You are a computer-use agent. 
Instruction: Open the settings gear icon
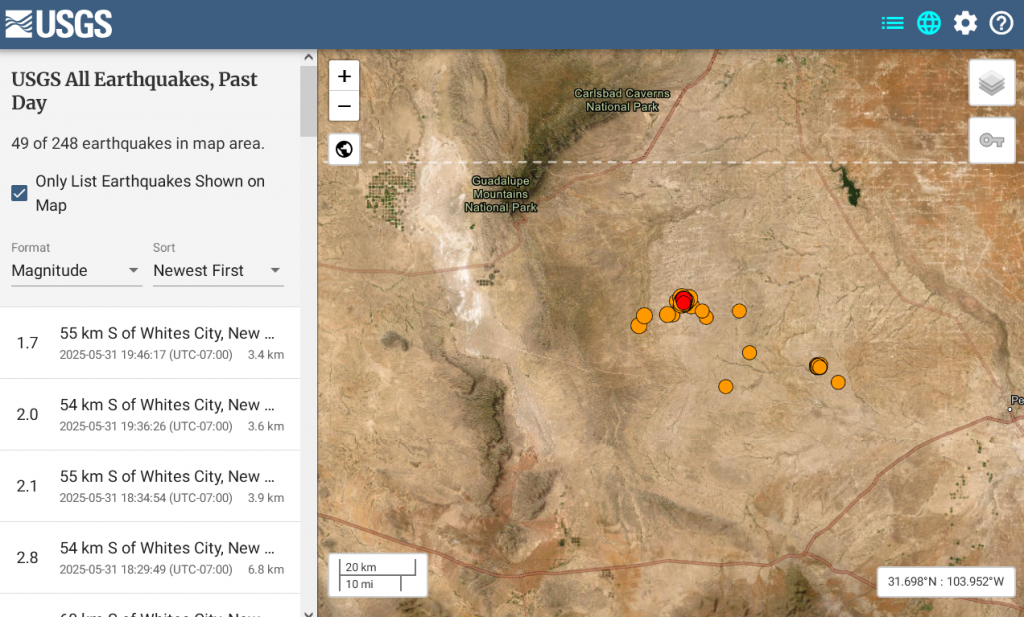(x=965, y=24)
